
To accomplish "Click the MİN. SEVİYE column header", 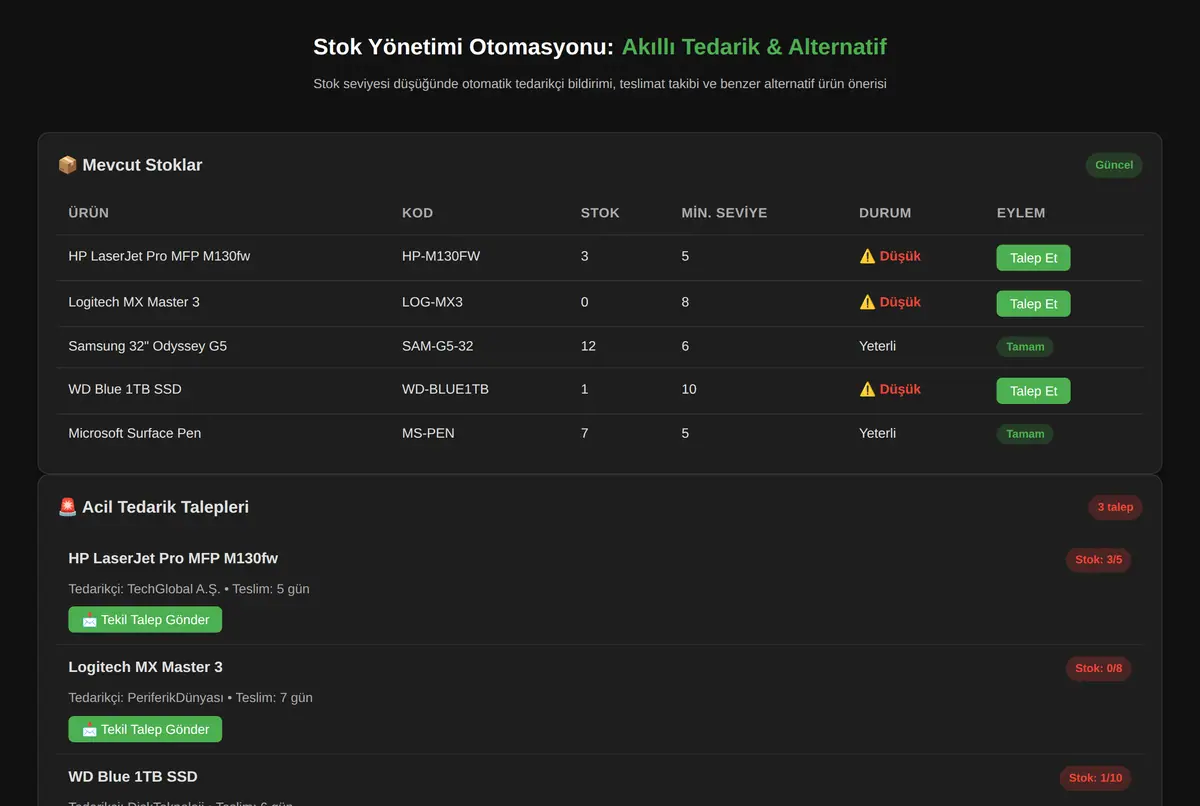I will 724,213.
